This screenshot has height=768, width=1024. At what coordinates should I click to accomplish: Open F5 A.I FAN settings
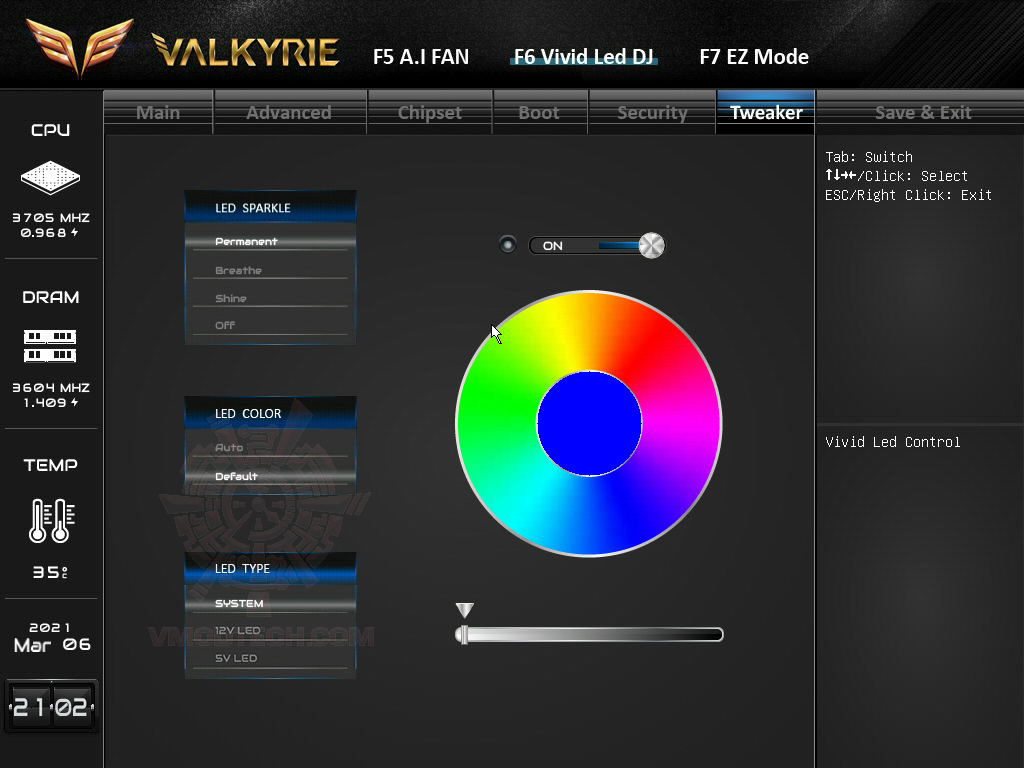[421, 57]
